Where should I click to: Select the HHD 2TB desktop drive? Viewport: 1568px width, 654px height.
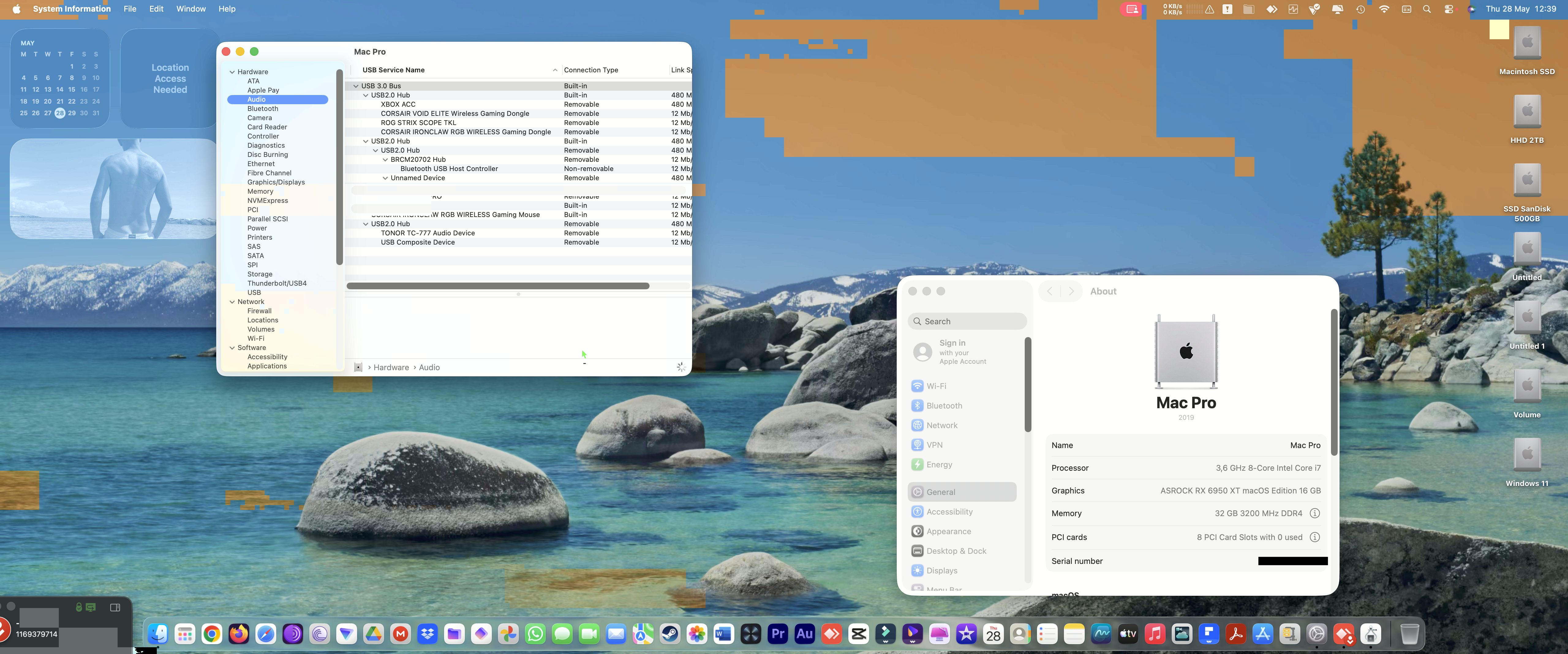tap(1527, 119)
